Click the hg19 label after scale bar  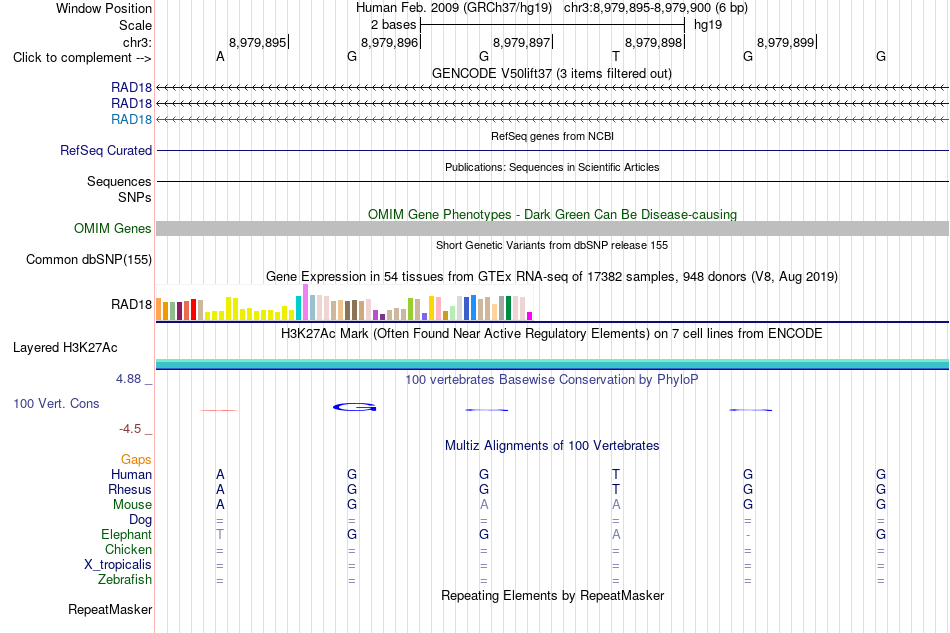pyautogui.click(x=708, y=25)
